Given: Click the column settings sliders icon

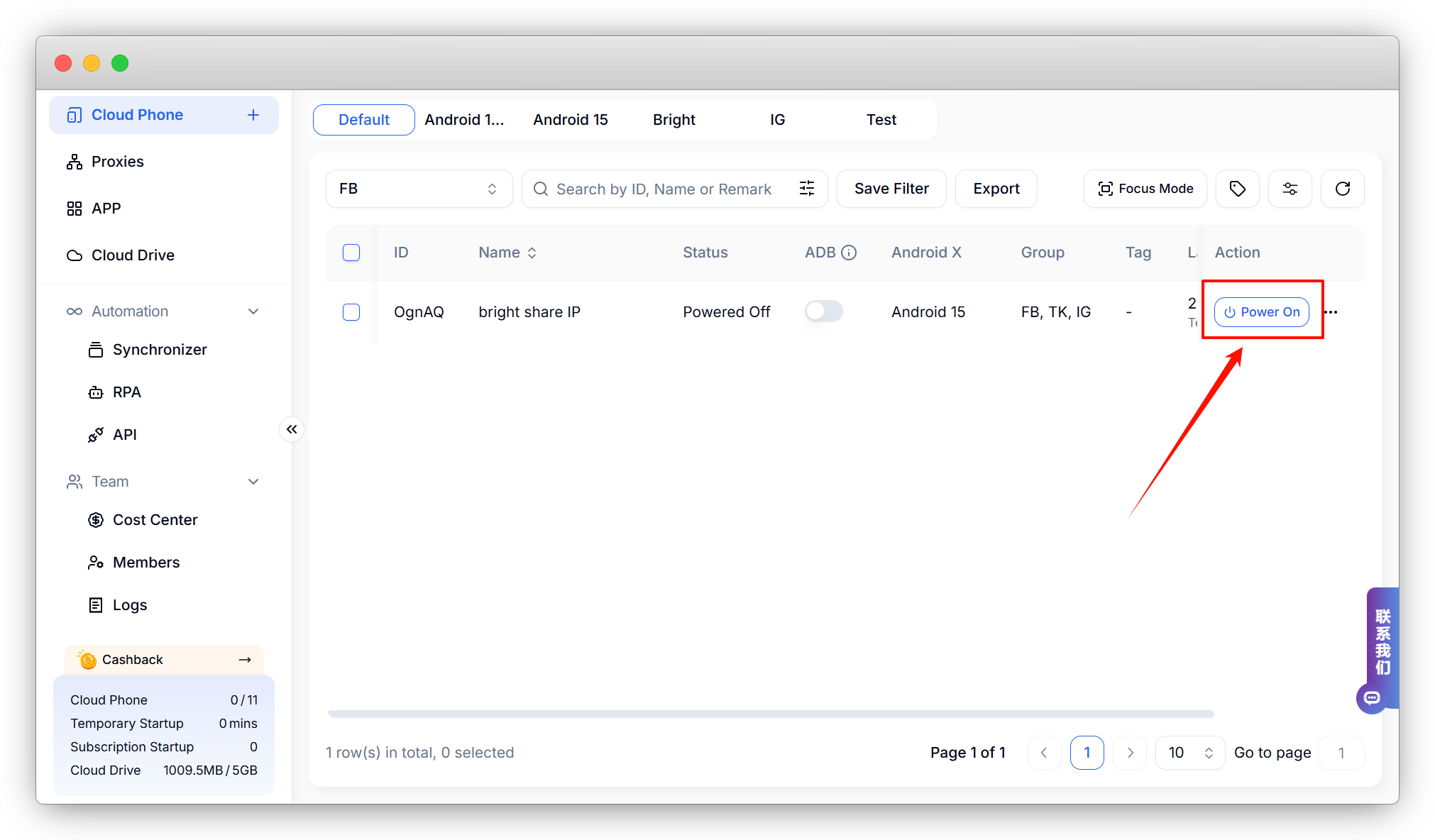Looking at the screenshot, I should click(x=1290, y=189).
